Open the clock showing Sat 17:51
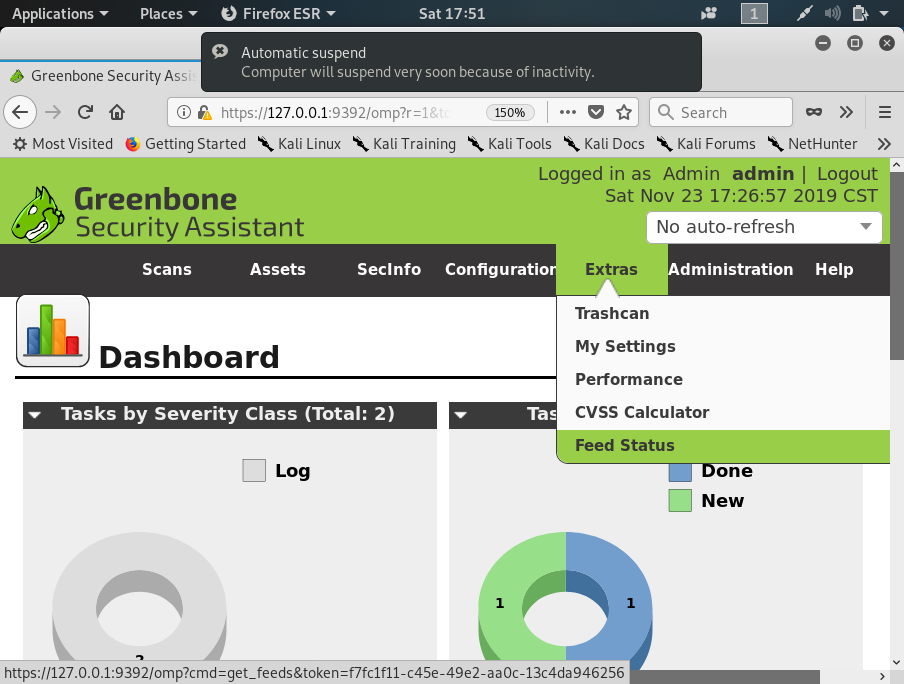Image resolution: width=904 pixels, height=684 pixels. tap(451, 13)
